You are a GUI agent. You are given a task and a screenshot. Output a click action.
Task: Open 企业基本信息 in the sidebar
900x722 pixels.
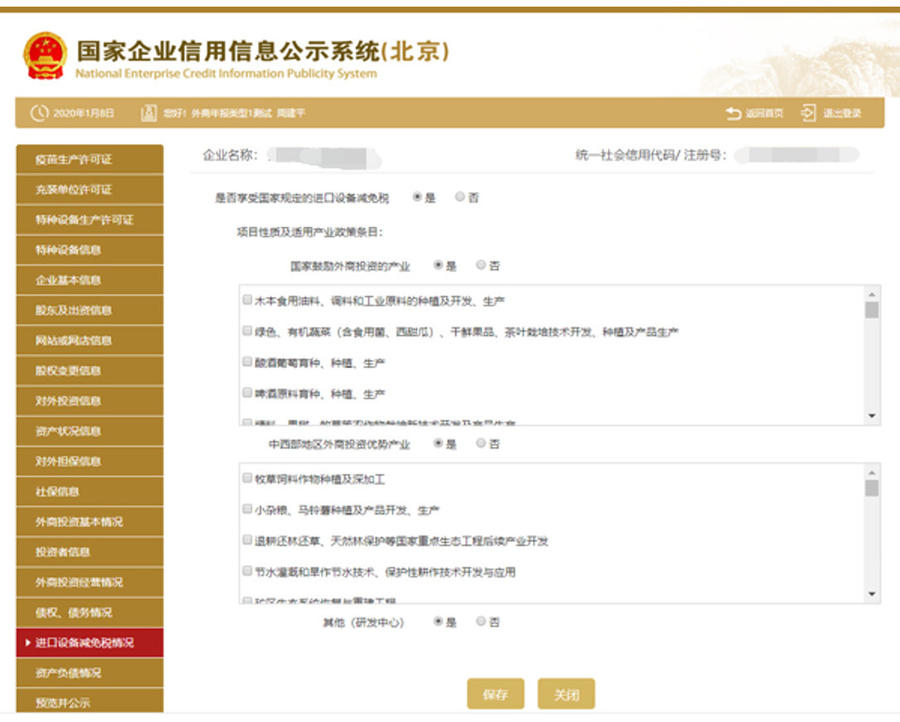point(90,280)
